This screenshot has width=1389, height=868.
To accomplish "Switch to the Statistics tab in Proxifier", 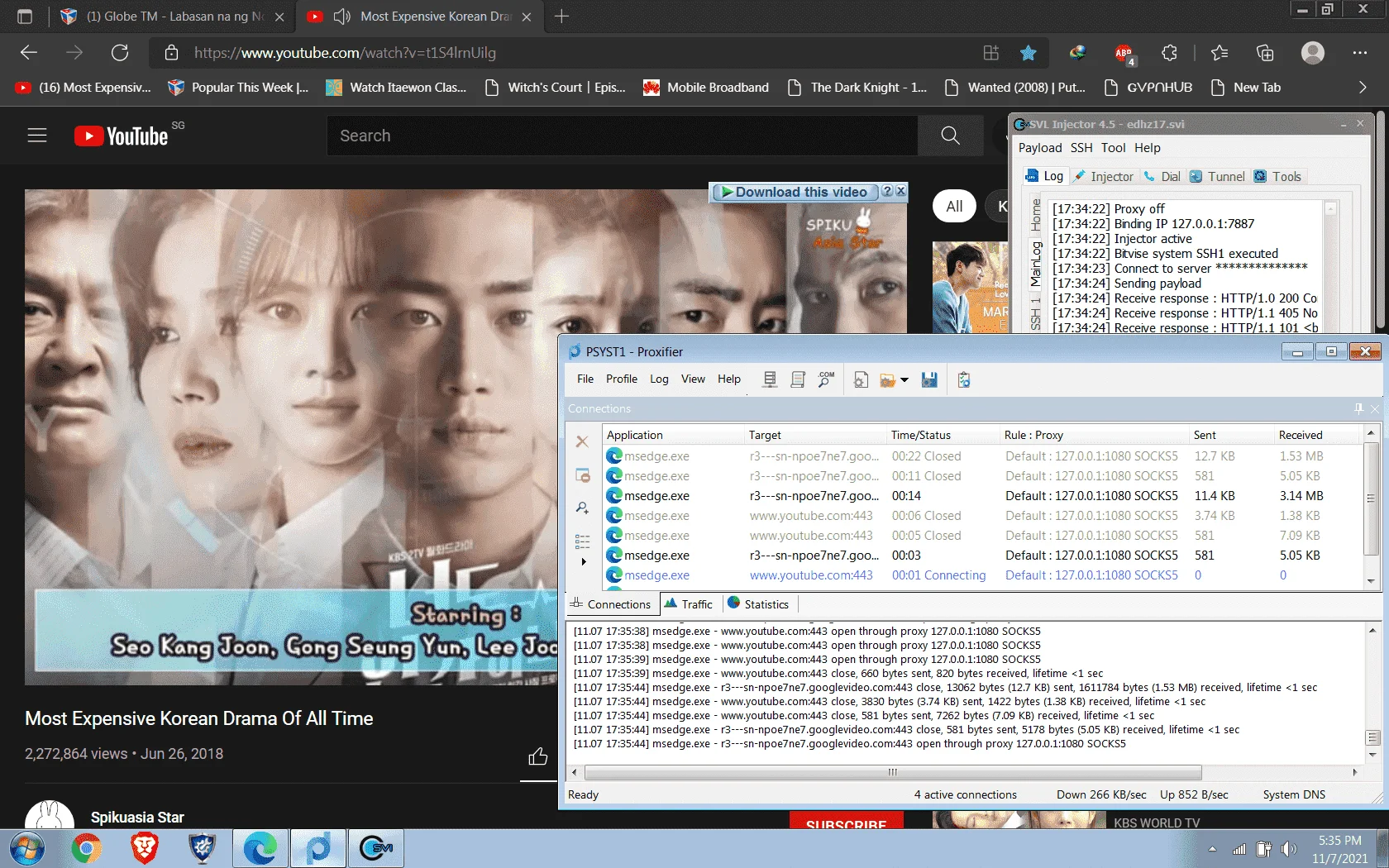I will tap(758, 604).
